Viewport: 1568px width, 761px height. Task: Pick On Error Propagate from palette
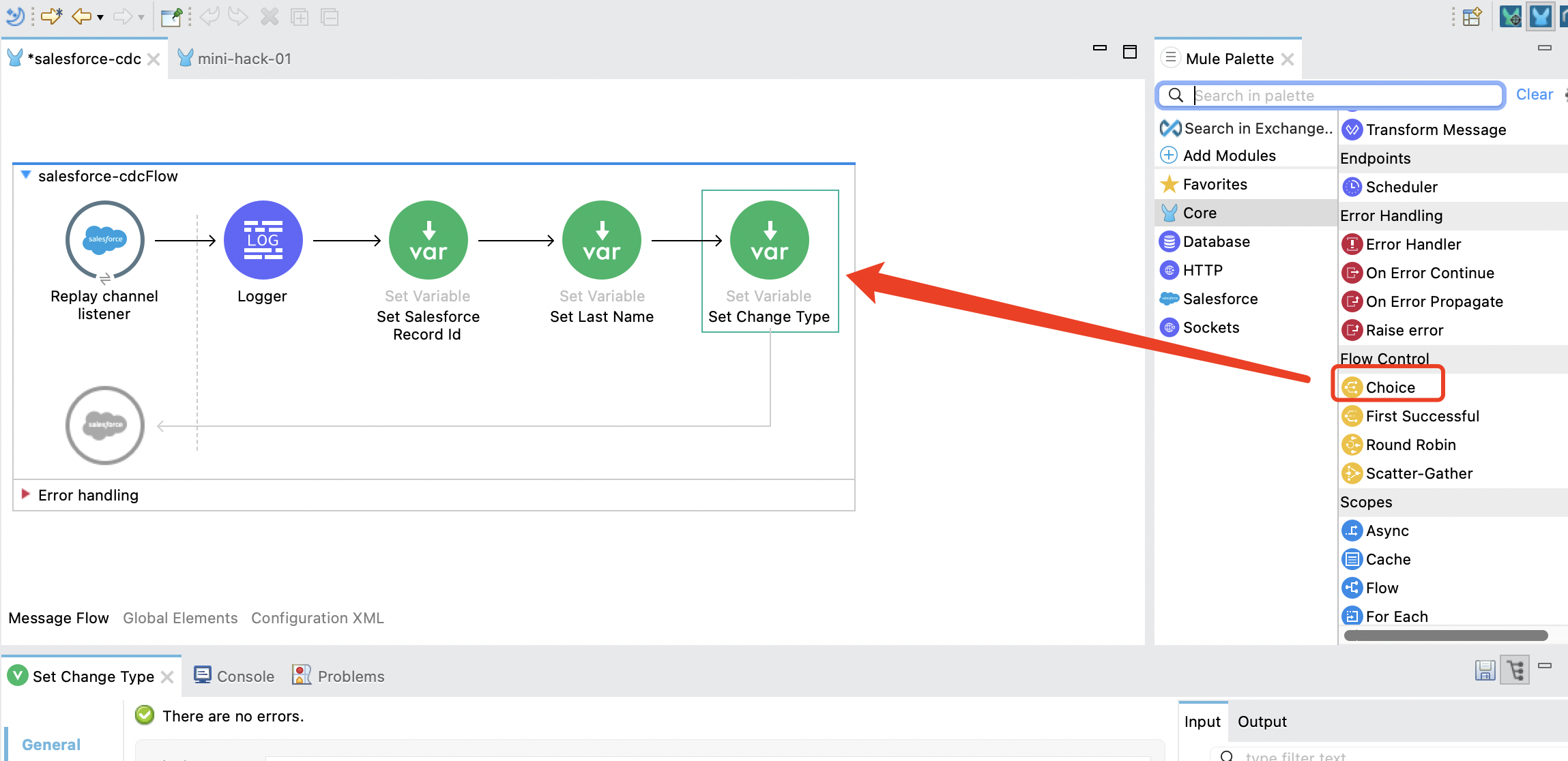[x=1423, y=301]
